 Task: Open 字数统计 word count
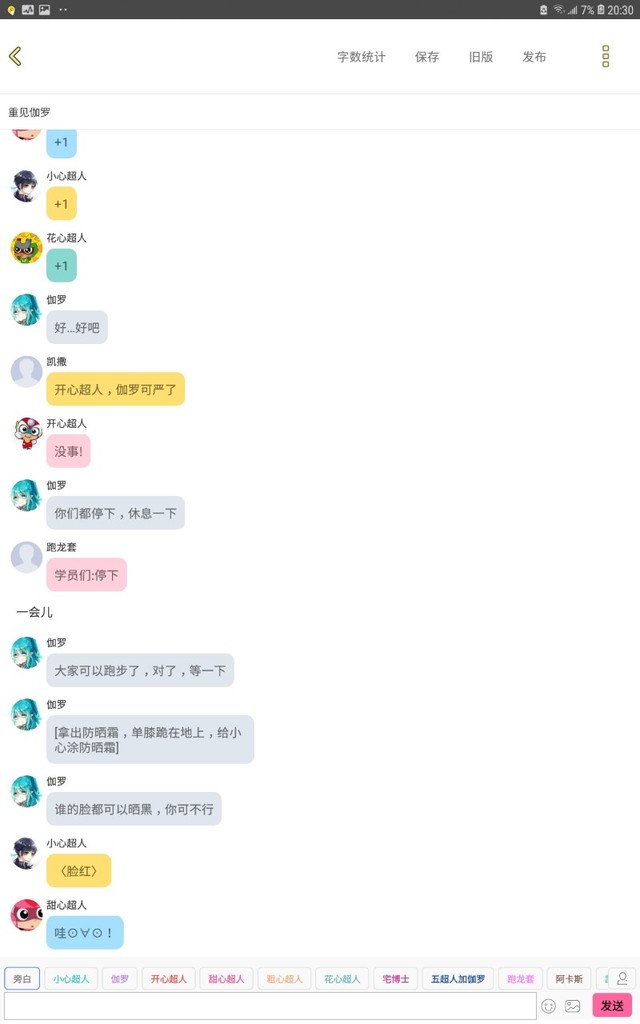coord(361,57)
